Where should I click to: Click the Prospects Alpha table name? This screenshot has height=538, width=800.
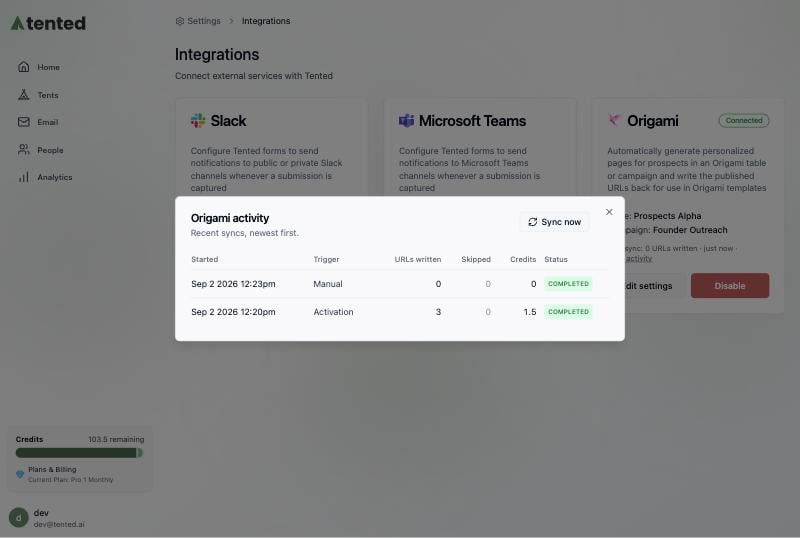pyautogui.click(x=667, y=216)
